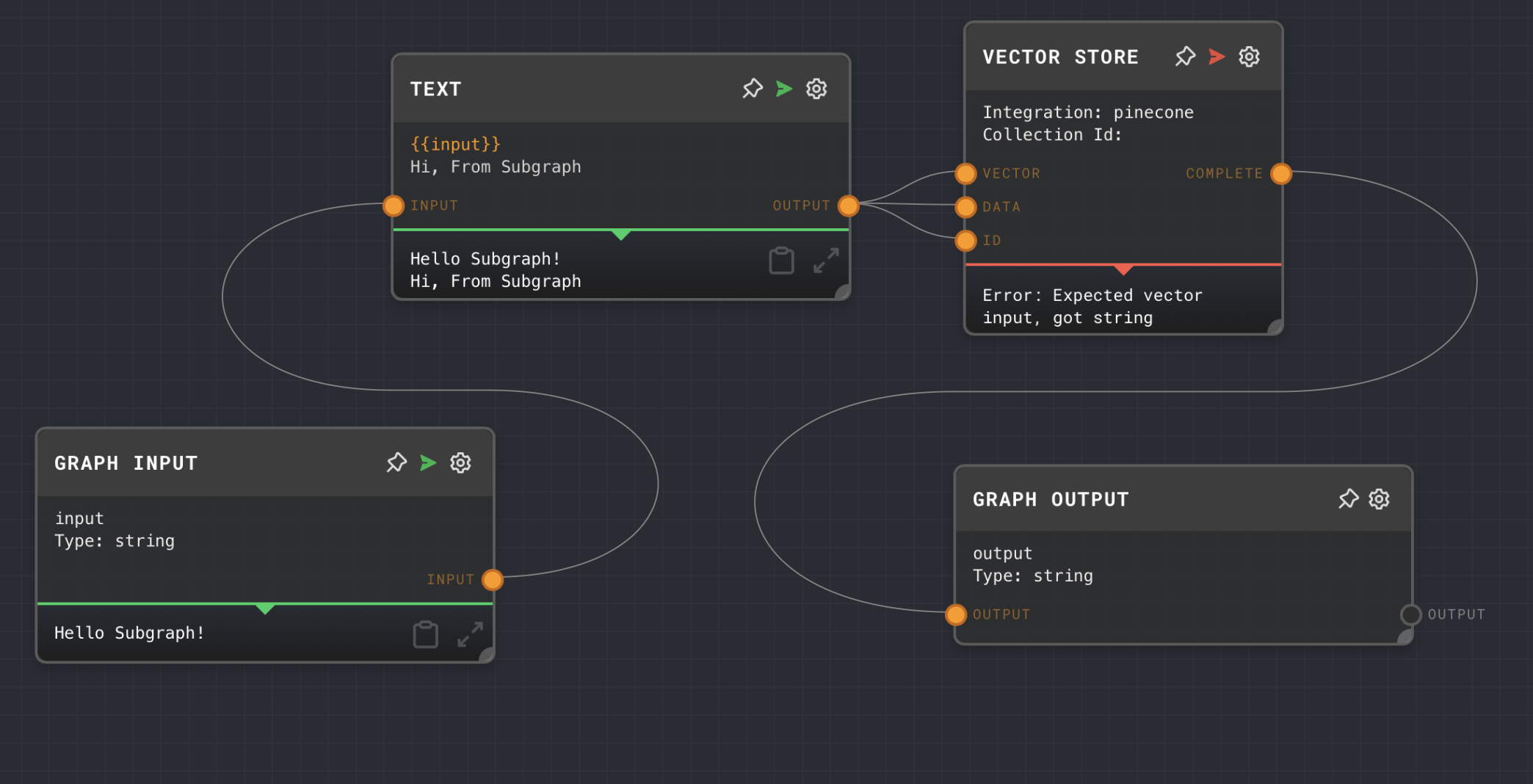
Task: Pin the Vector Store node
Action: point(1185,57)
